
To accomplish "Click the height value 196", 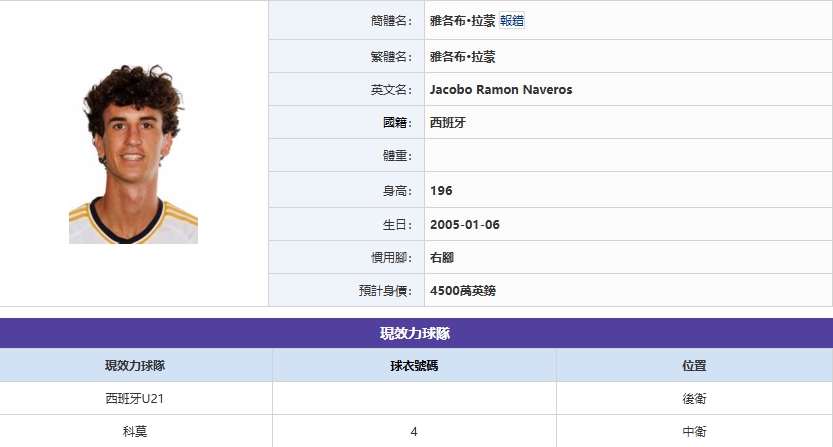I will tap(441, 191).
